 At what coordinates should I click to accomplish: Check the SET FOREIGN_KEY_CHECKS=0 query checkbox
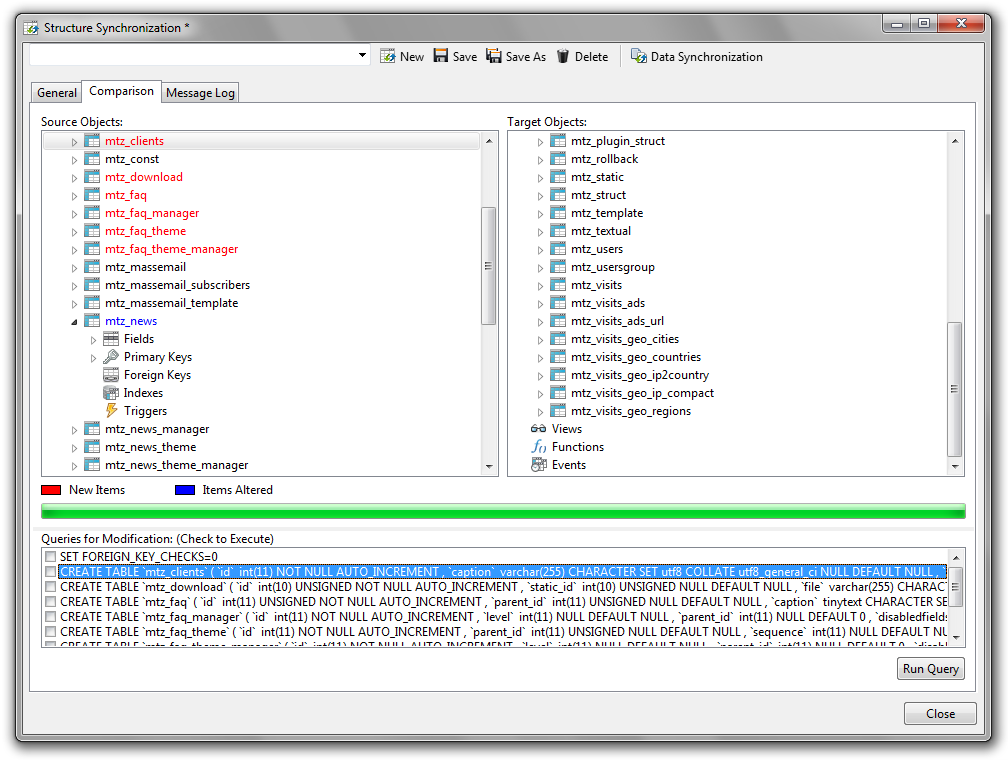tap(50, 556)
